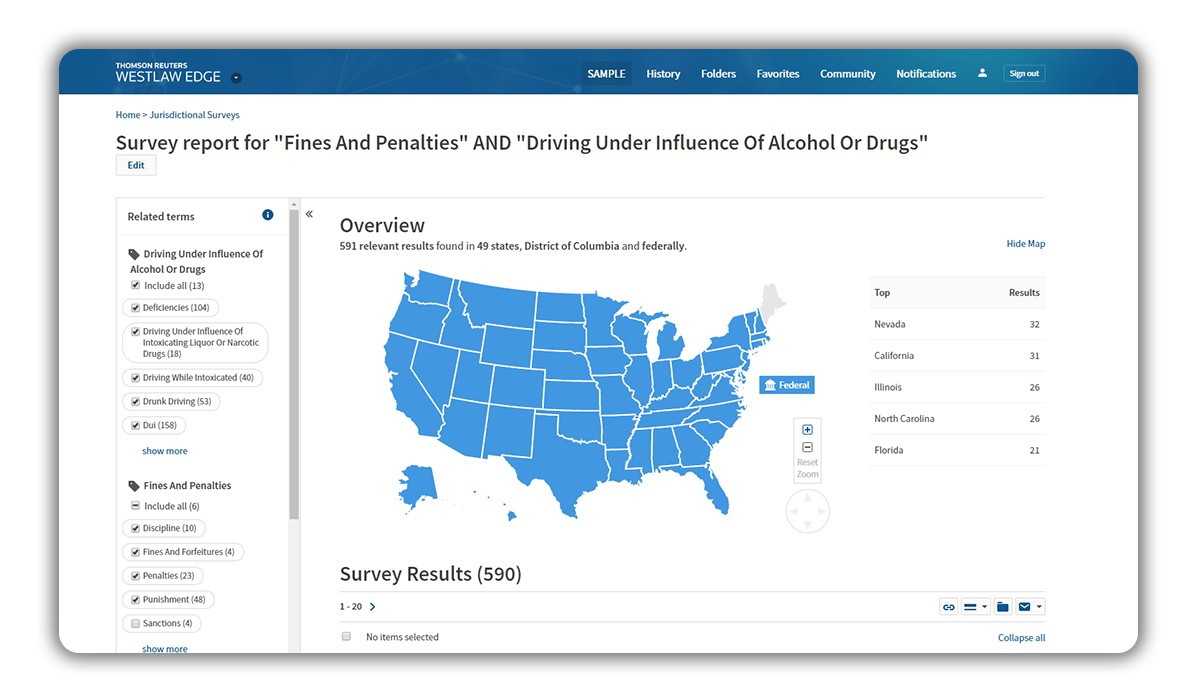Open the History menu

tap(663, 74)
